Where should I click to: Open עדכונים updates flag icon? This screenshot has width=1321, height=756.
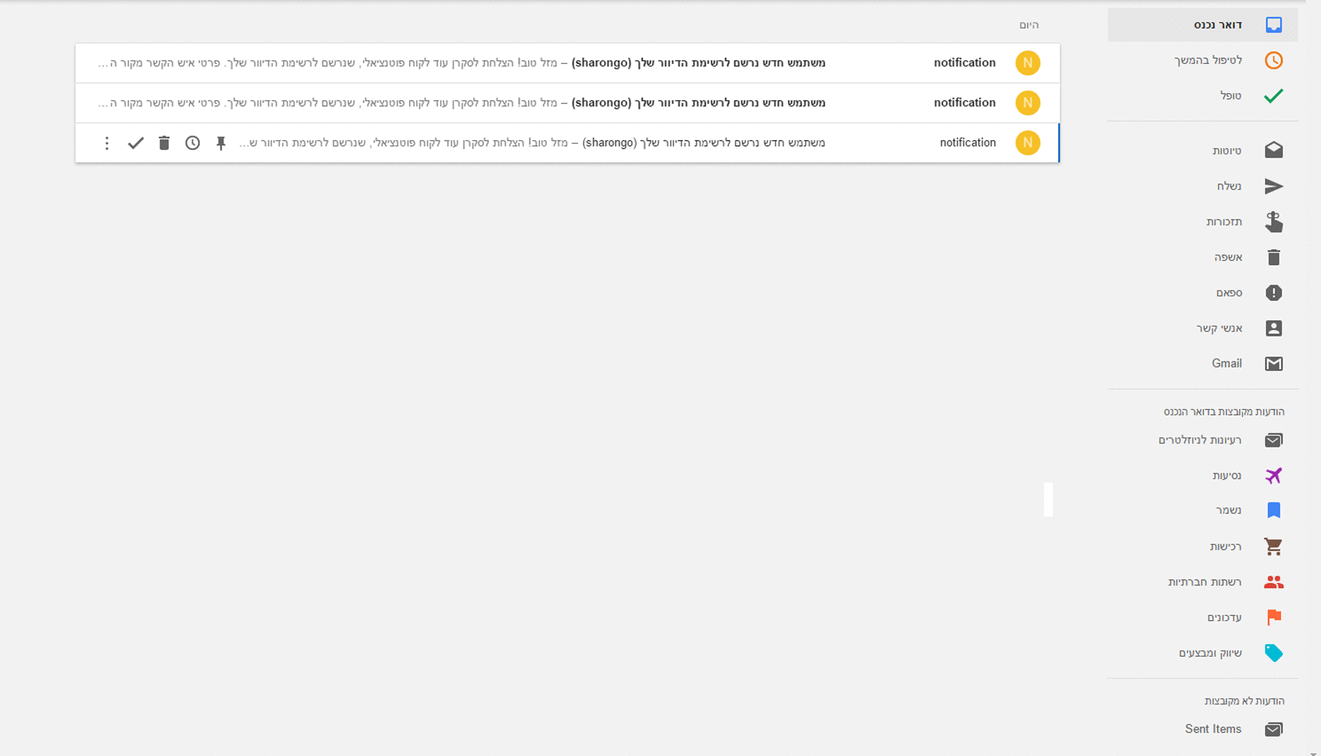(1273, 617)
